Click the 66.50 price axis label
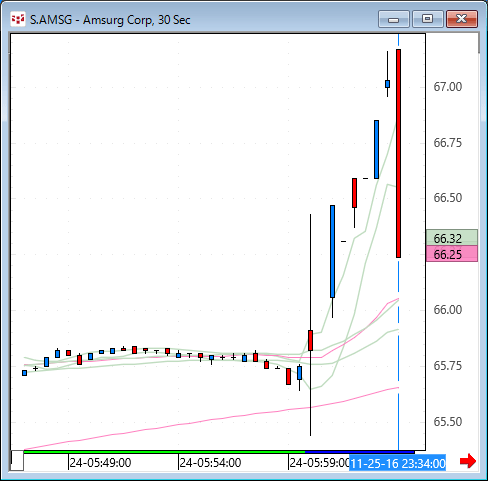This screenshot has height=481, width=488. point(448,198)
